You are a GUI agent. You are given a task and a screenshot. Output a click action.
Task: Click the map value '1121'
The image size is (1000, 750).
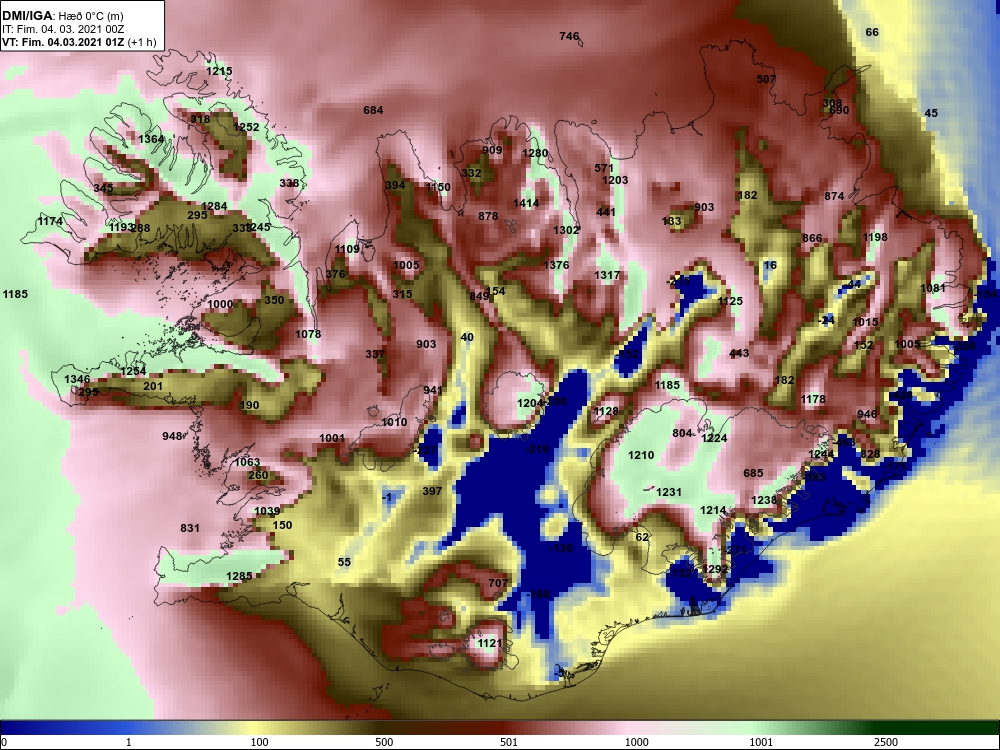tap(490, 643)
